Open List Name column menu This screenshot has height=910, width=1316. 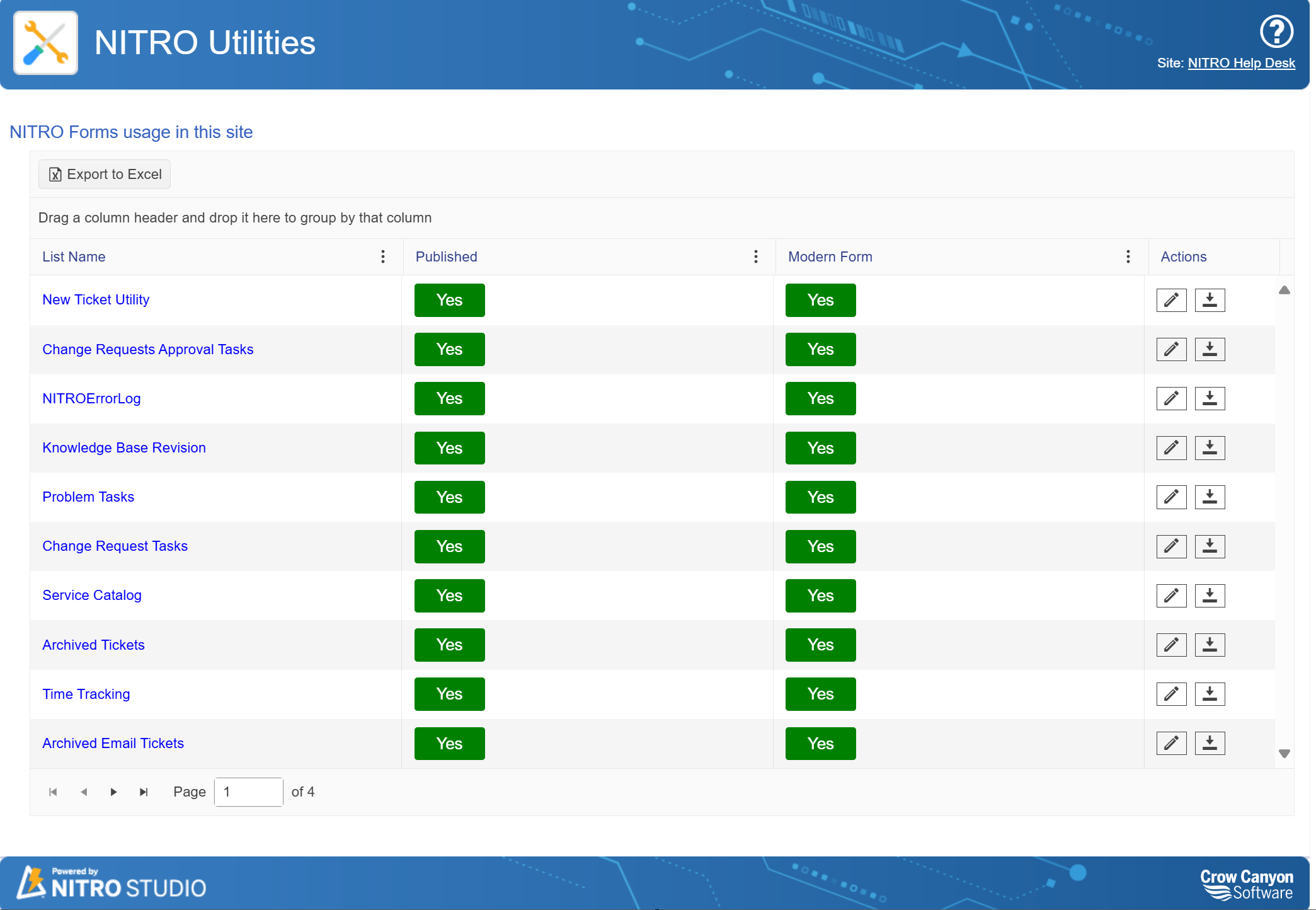[x=382, y=256]
